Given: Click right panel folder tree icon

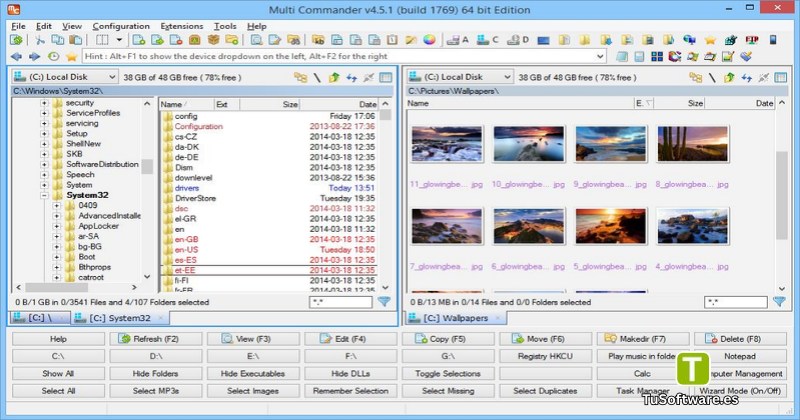Looking at the screenshot, I should pos(695,78).
